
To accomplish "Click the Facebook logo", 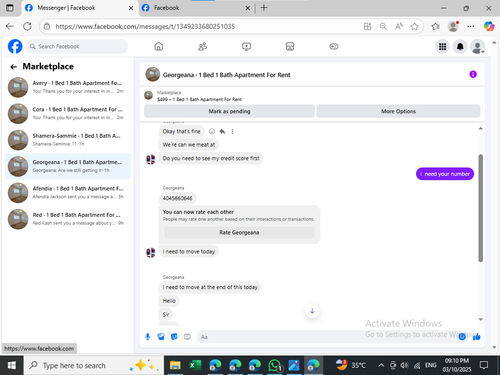I will point(15,46).
